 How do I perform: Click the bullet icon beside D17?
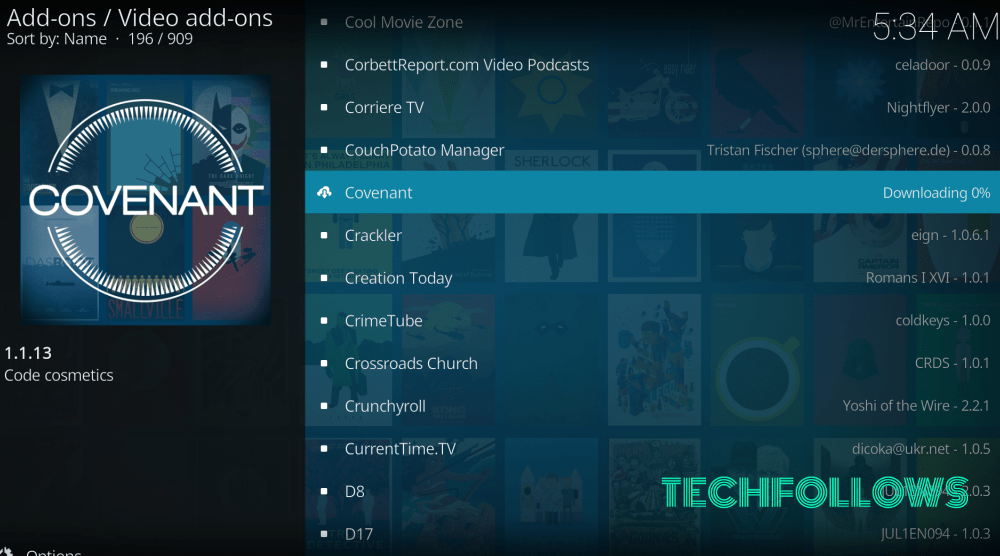click(x=324, y=534)
